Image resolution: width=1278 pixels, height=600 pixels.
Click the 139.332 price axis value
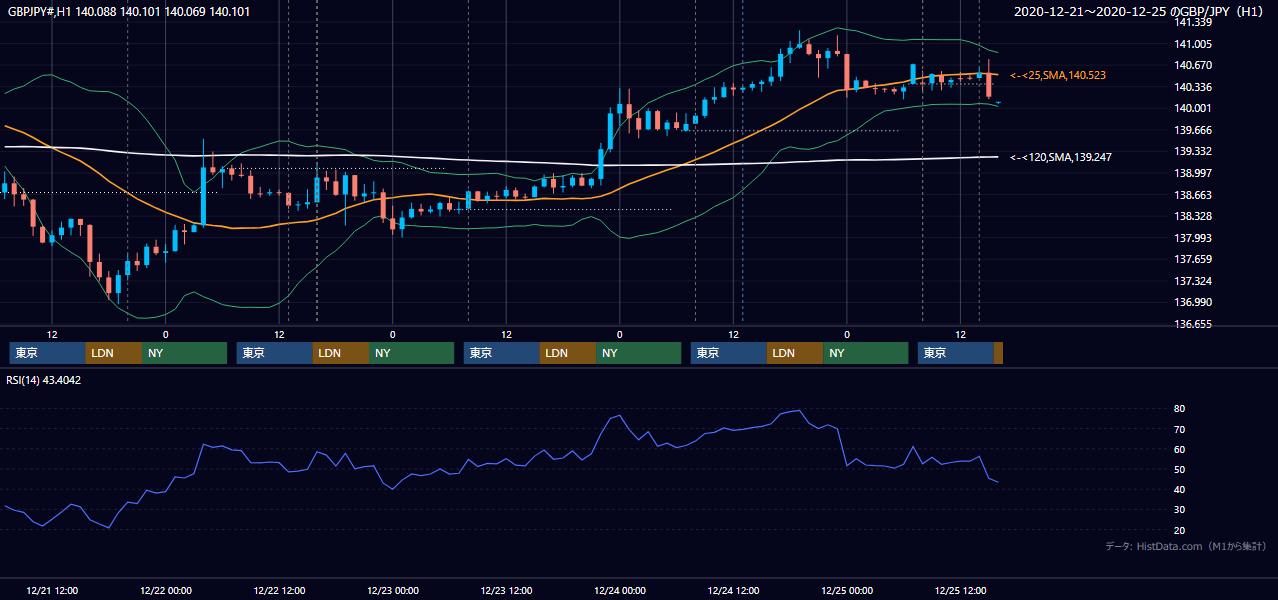pos(1195,151)
